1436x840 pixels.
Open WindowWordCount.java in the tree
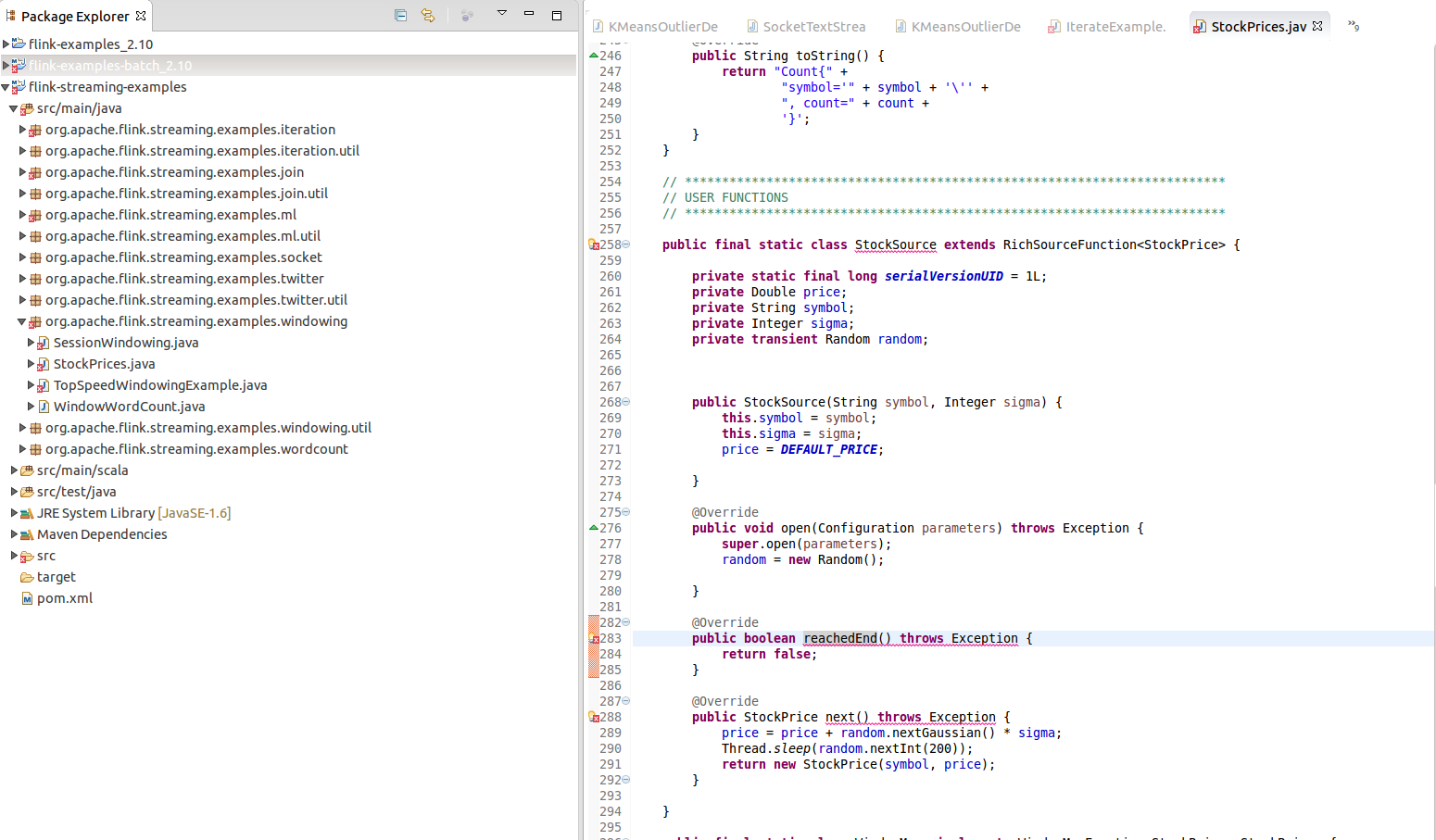tap(129, 407)
